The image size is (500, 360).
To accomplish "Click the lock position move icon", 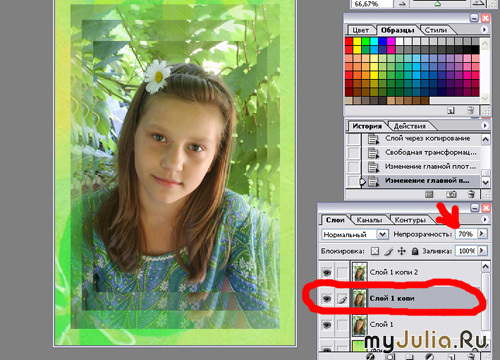I will point(402,251).
